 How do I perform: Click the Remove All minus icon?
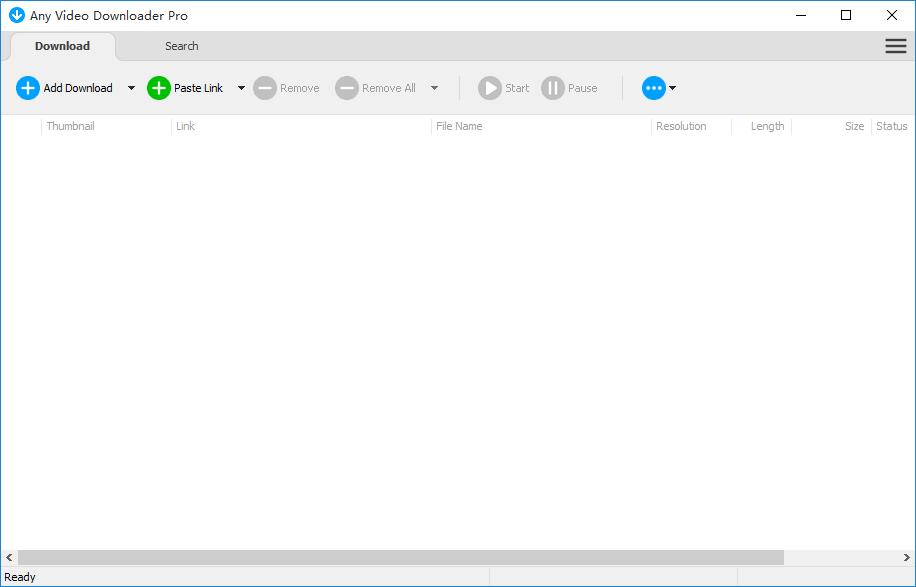pyautogui.click(x=346, y=88)
